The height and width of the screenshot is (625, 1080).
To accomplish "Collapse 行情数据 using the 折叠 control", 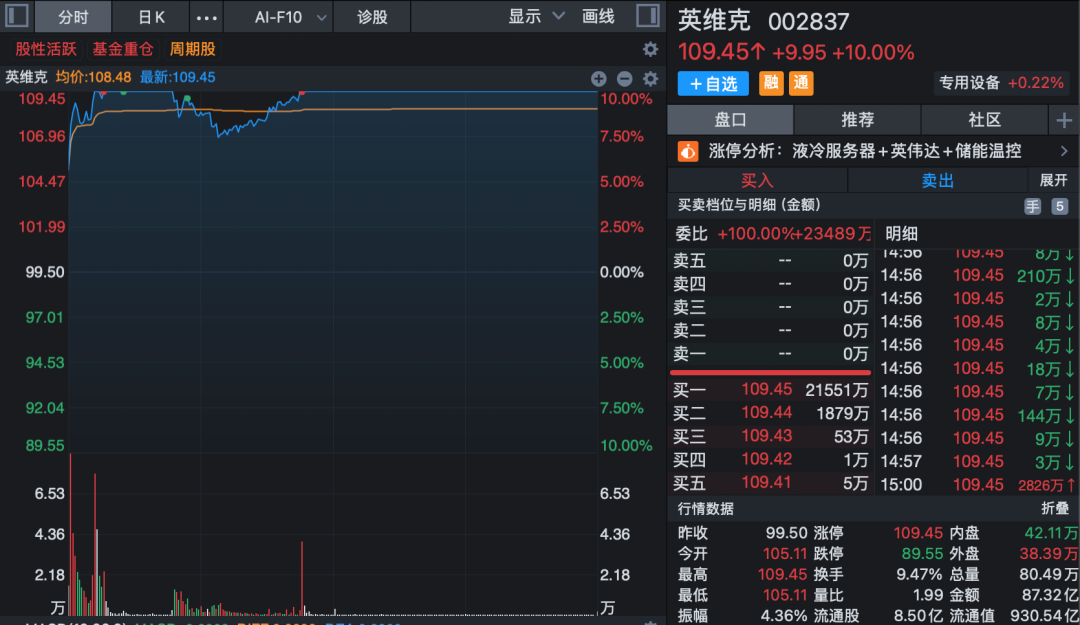I will (1053, 508).
